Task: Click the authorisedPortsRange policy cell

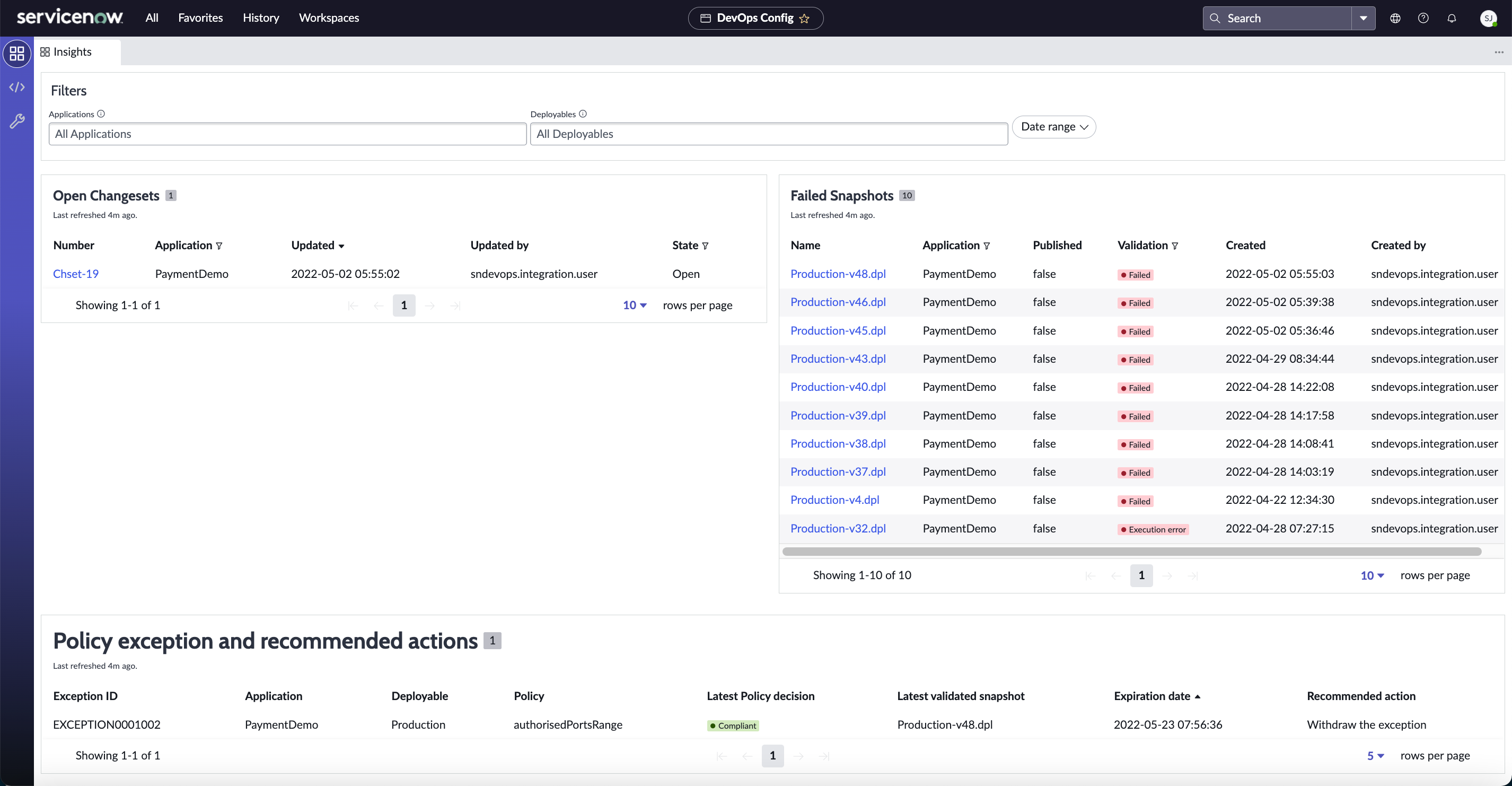Action: 568,725
